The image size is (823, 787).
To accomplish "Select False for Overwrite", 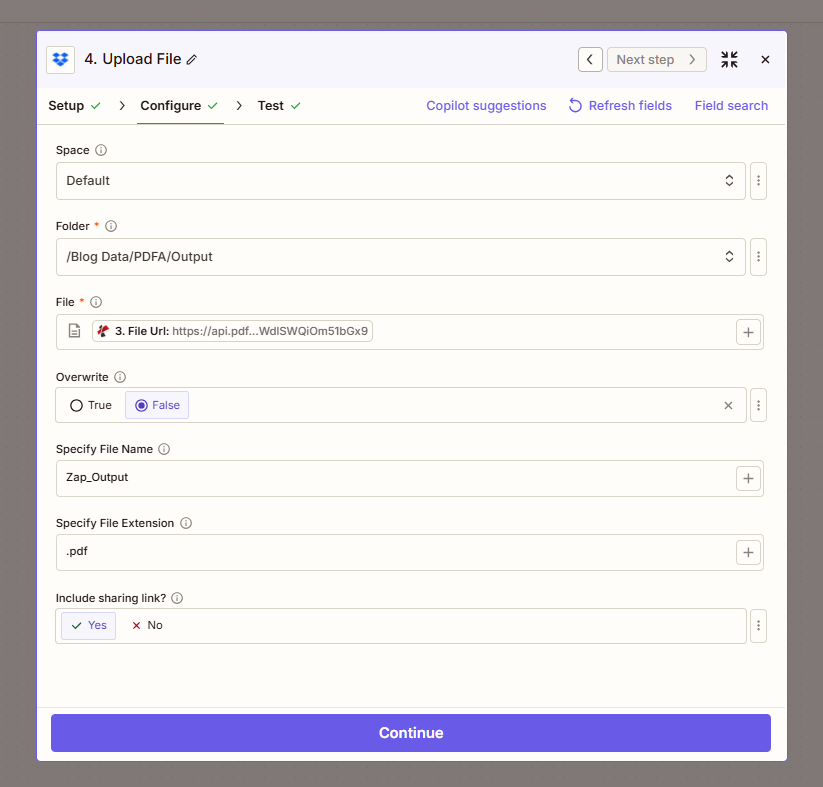I will point(157,405).
